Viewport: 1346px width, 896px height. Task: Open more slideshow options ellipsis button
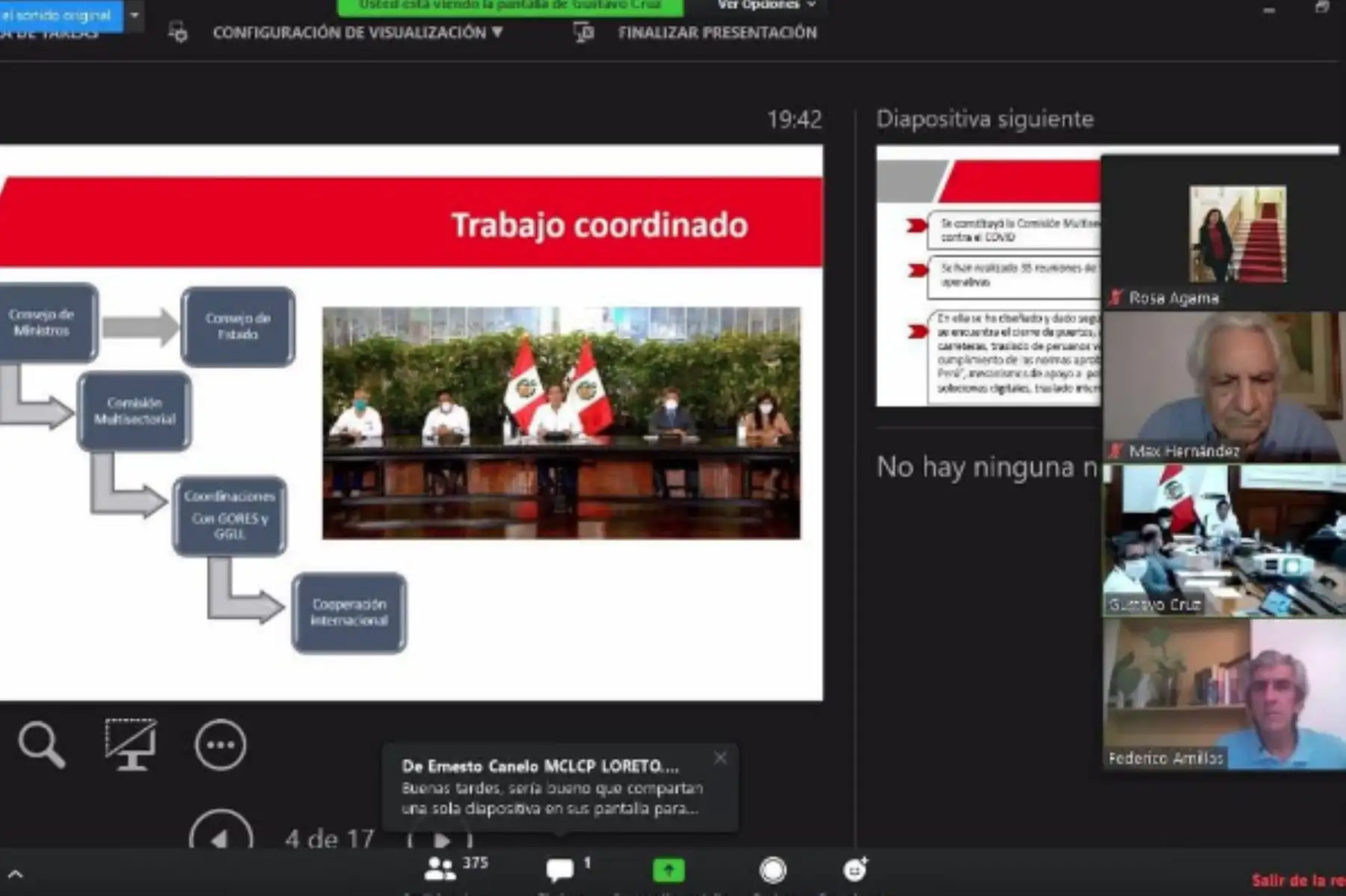click(x=220, y=744)
